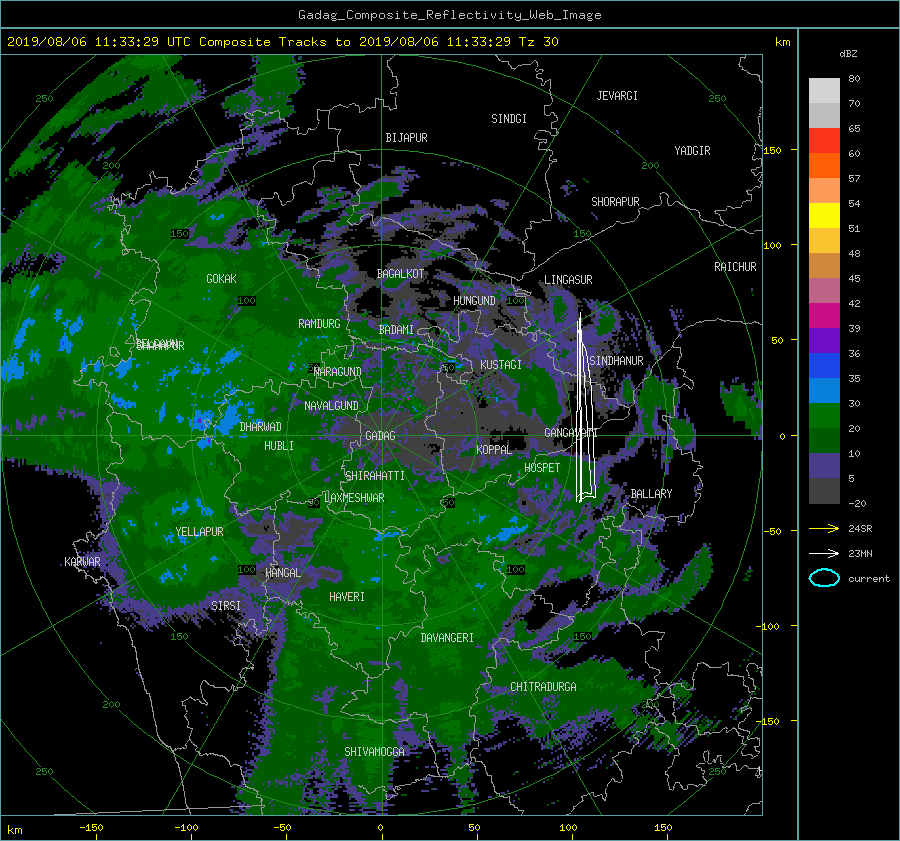Click the LINGASUR city label
Image resolution: width=900 pixels, height=841 pixels.
point(568,280)
